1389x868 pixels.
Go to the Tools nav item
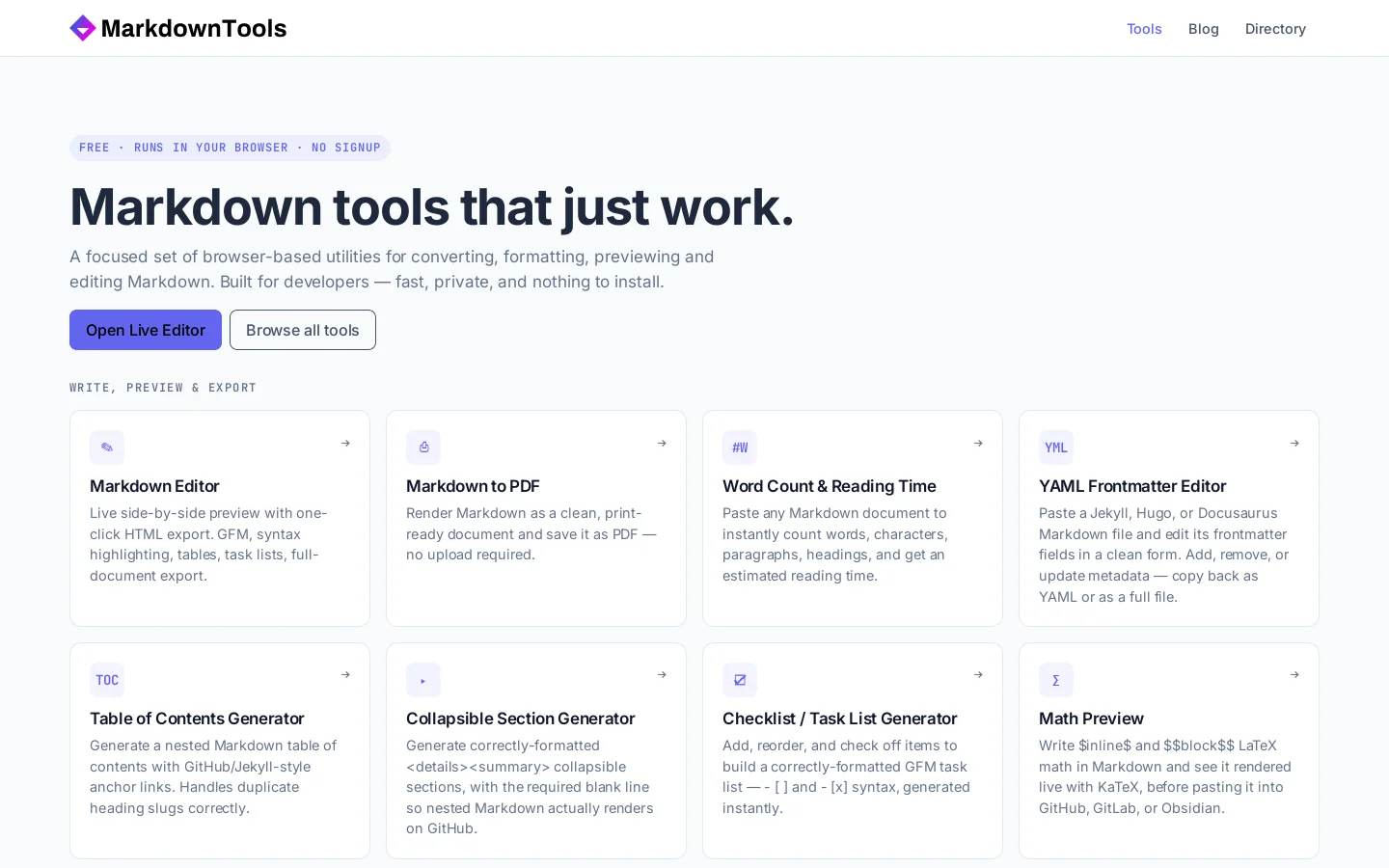1144,29
